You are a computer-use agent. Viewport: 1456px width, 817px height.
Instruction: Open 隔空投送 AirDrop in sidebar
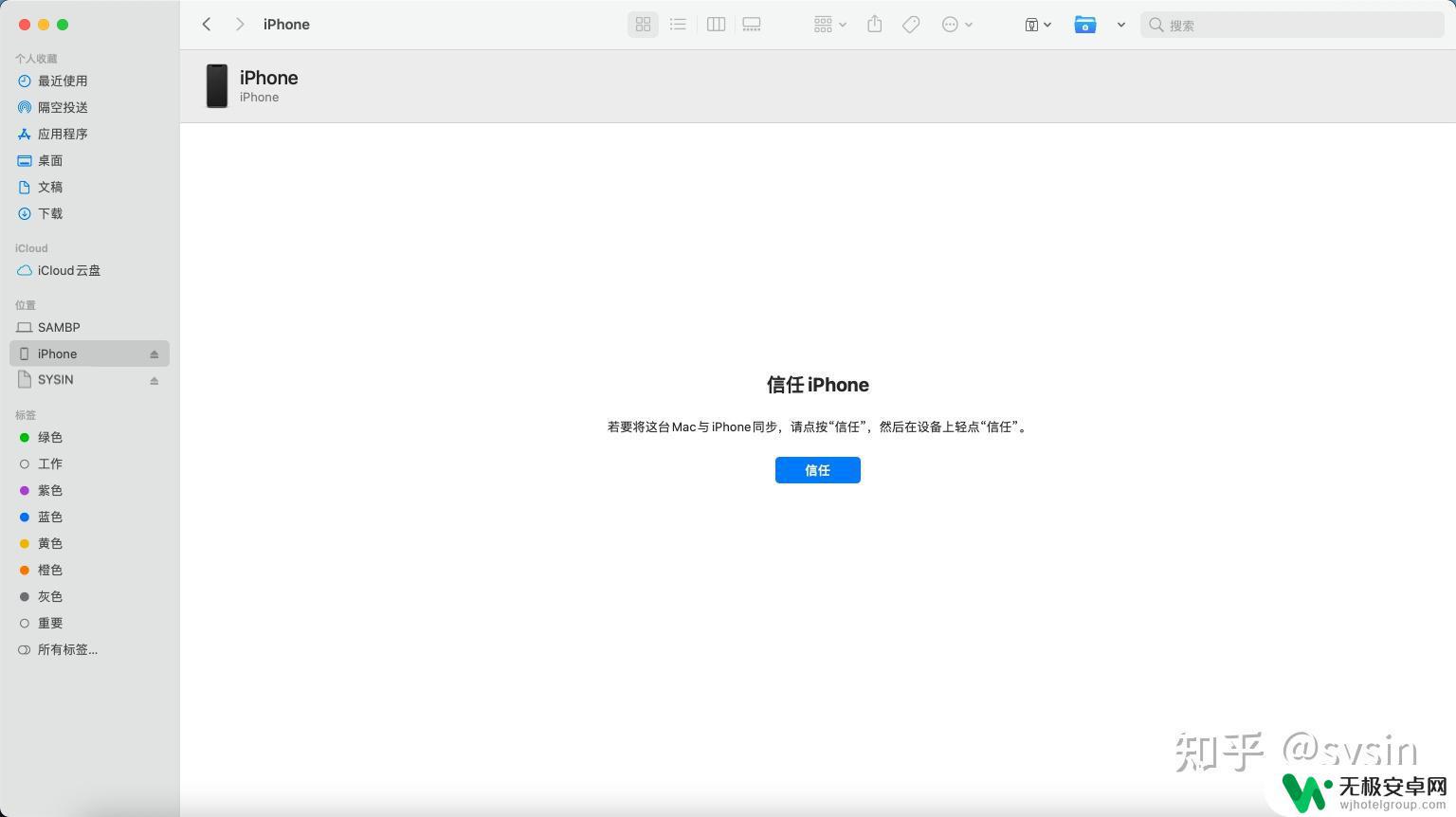tap(89, 108)
